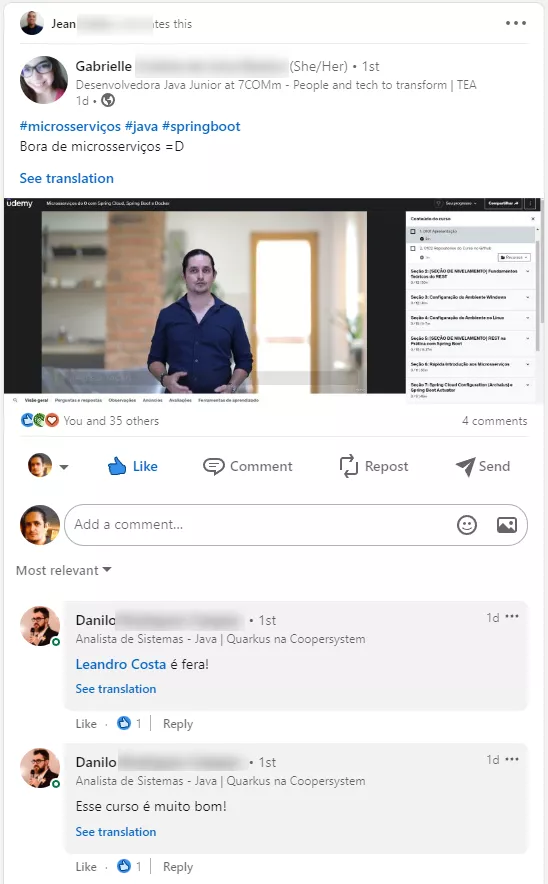
Task: Send the post via paper plane icon
Action: (465, 466)
